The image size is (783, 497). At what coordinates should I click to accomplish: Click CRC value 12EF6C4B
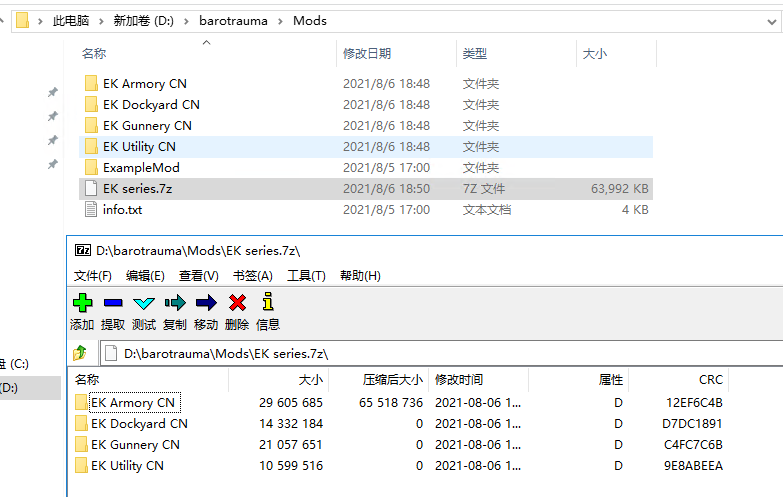(x=694, y=403)
